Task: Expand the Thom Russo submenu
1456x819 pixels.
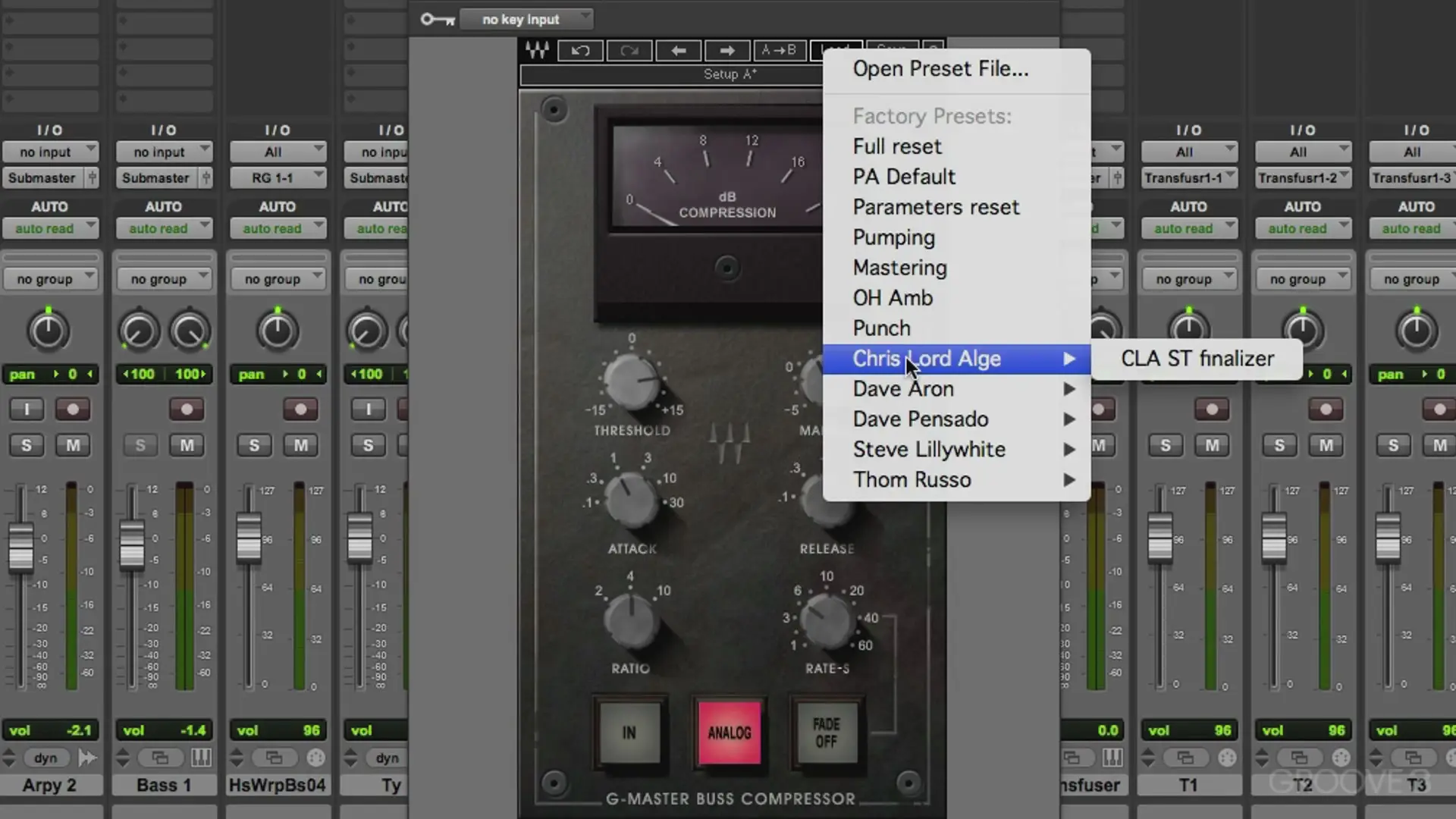Action: [957, 480]
